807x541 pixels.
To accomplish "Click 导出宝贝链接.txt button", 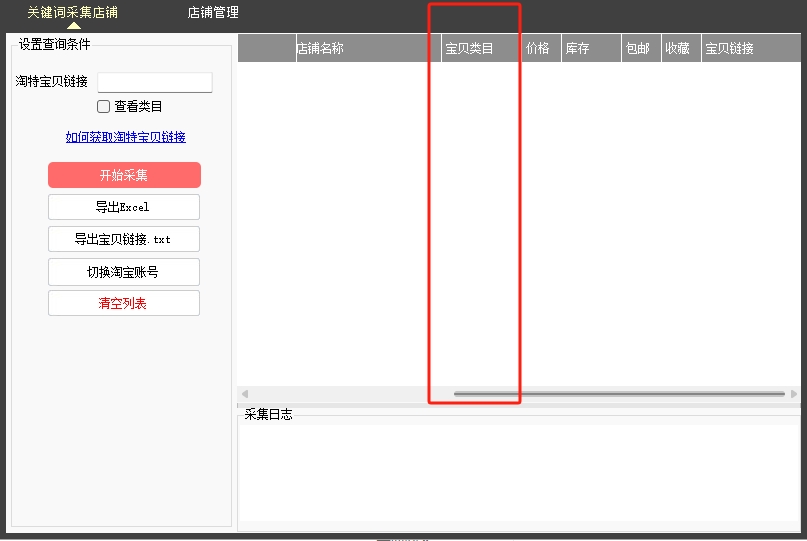I will [x=124, y=239].
